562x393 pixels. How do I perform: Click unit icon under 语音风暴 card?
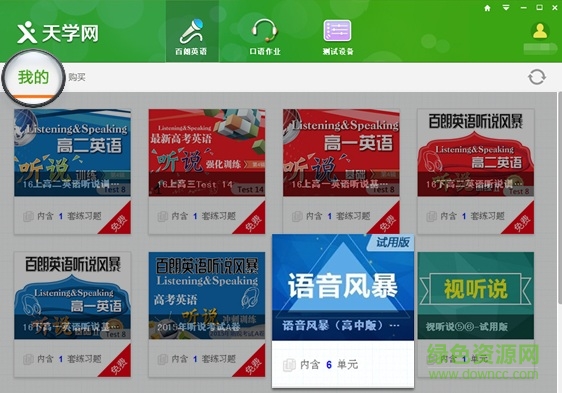(x=289, y=365)
